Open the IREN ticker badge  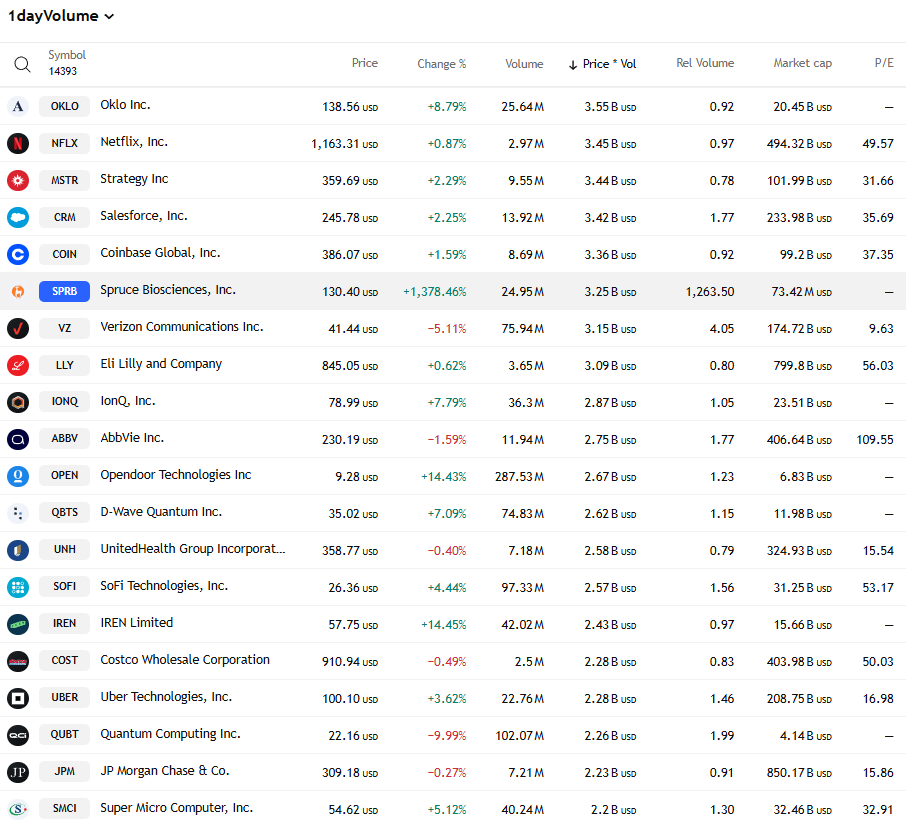[65, 624]
